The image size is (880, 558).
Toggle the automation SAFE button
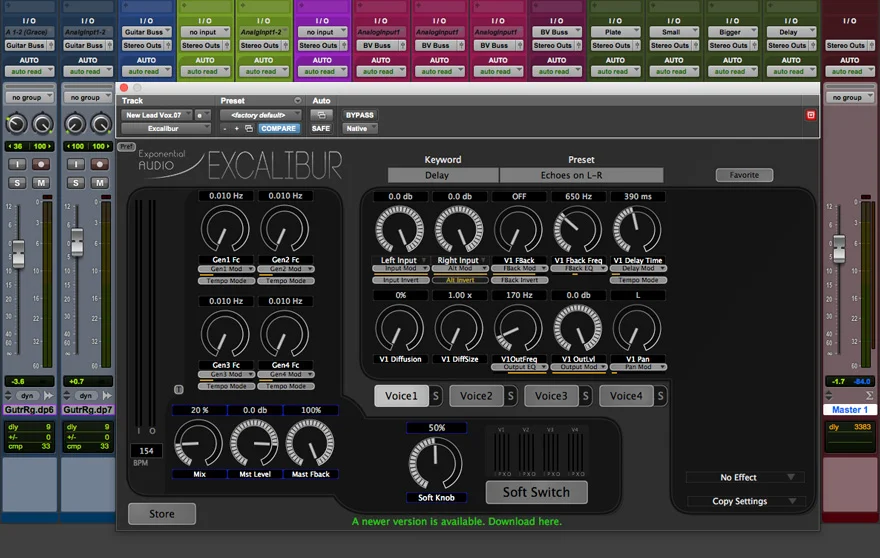coord(321,129)
